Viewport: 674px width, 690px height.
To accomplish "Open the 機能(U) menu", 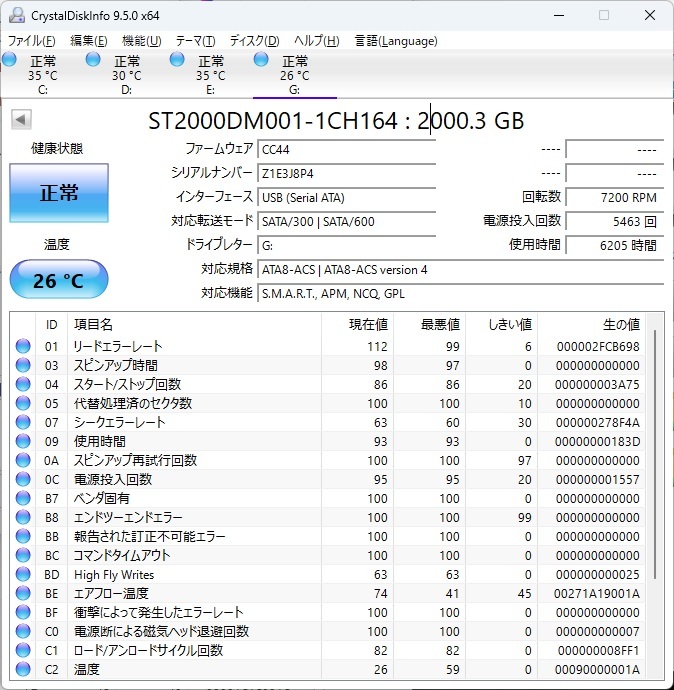I will [x=141, y=41].
